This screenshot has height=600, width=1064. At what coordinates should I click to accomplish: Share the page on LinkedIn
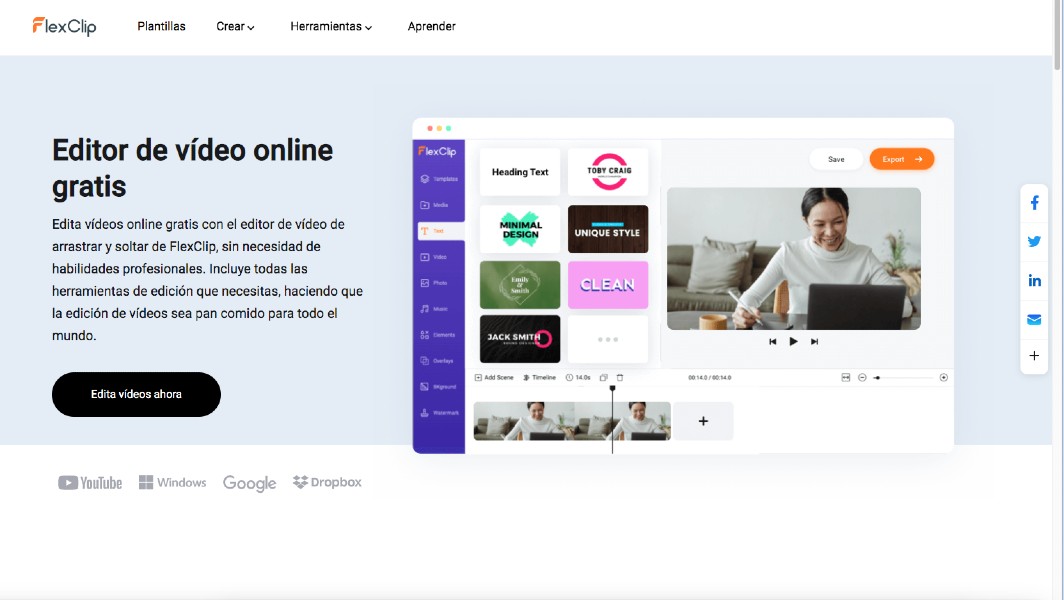click(x=1034, y=280)
